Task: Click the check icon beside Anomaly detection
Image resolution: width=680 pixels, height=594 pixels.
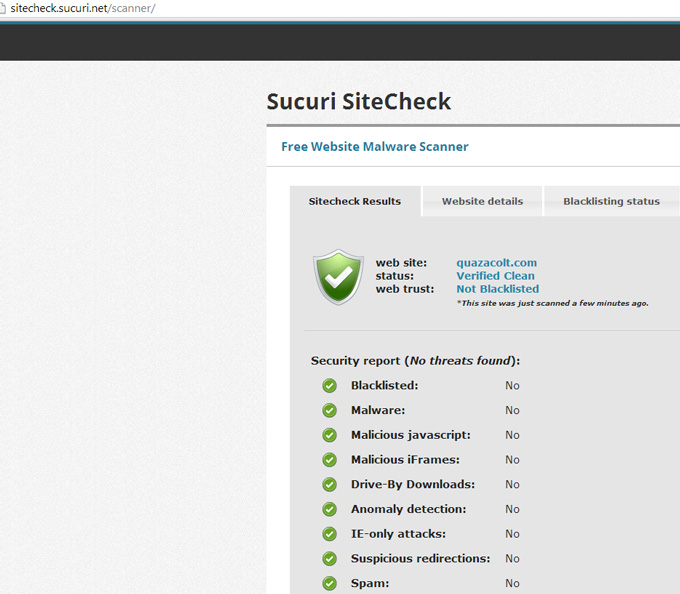Action: click(x=330, y=509)
